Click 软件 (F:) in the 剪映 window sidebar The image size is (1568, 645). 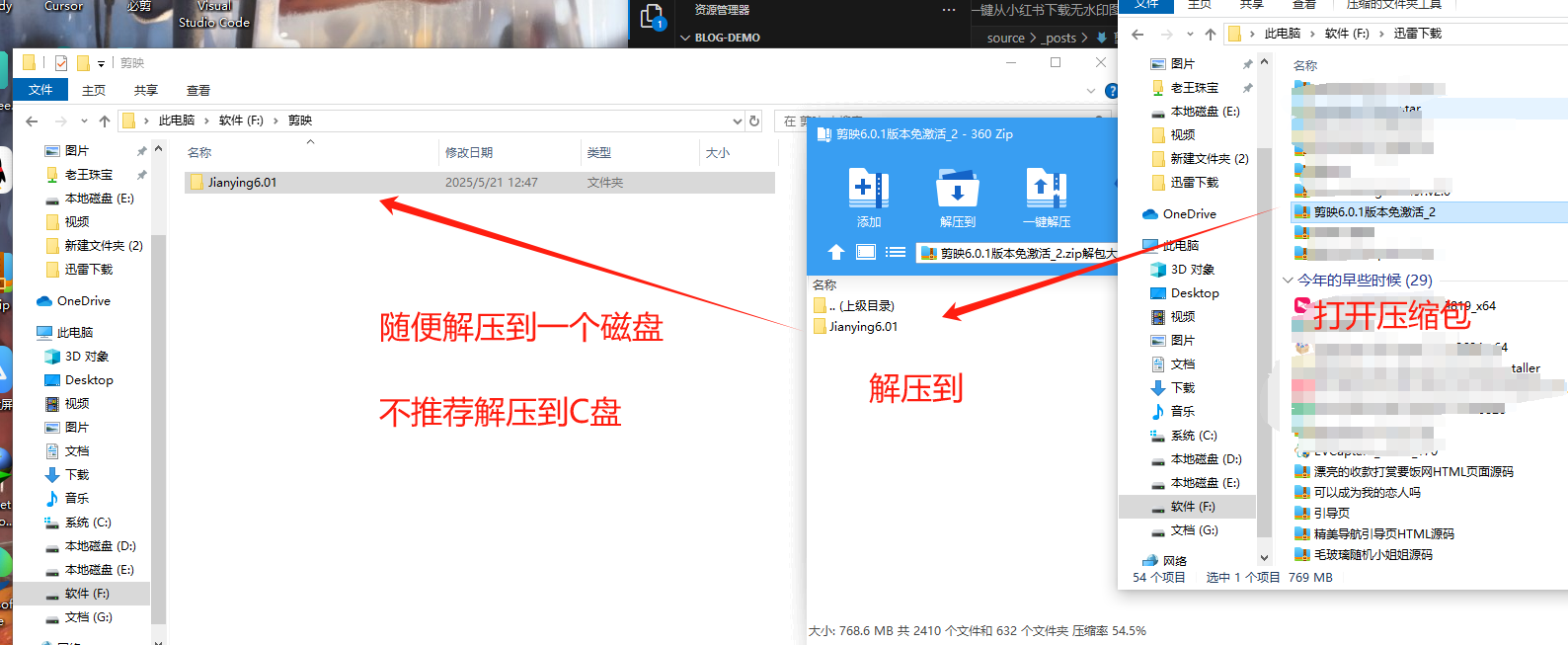pyautogui.click(x=87, y=594)
